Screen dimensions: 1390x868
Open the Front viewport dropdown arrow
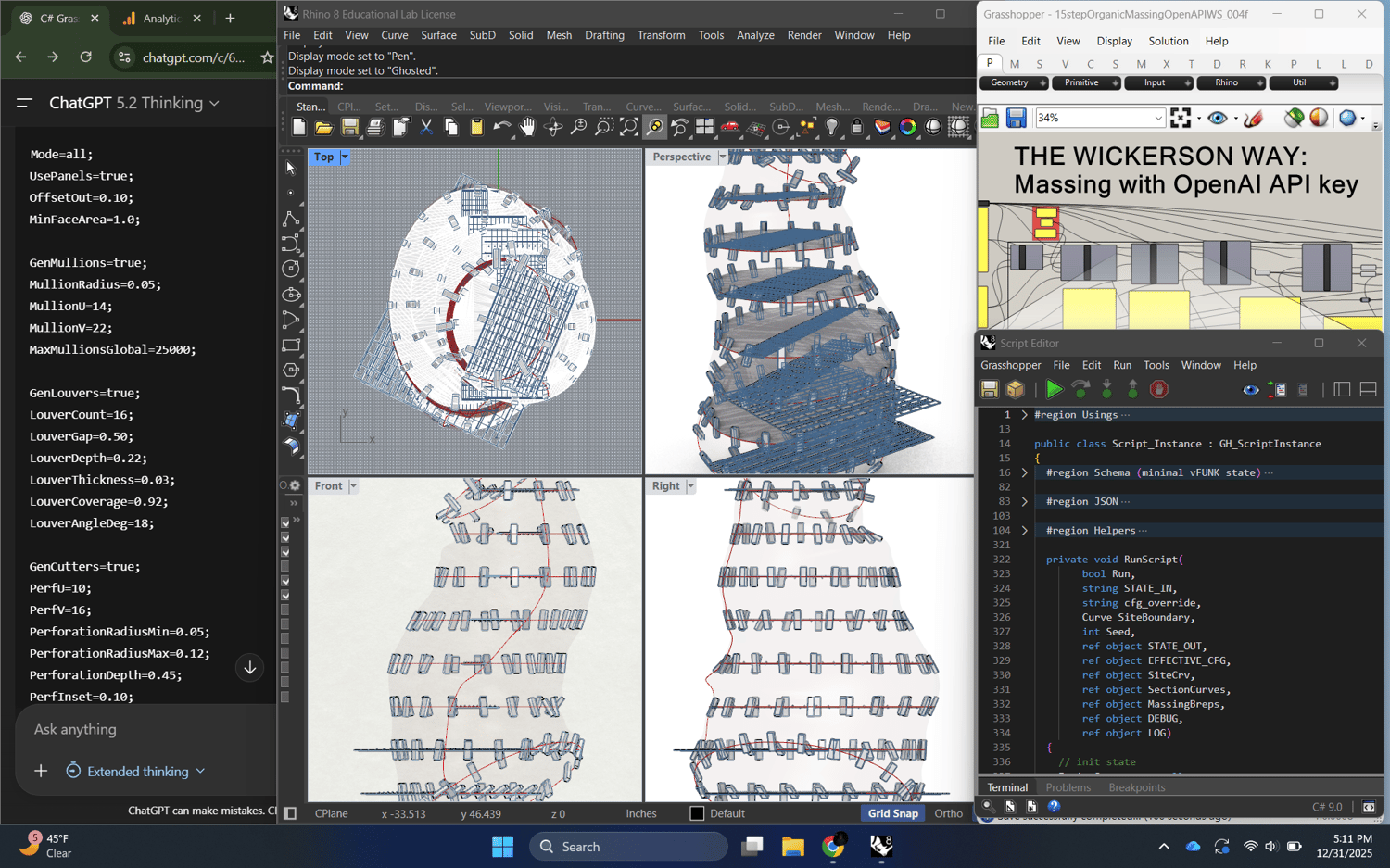(353, 486)
